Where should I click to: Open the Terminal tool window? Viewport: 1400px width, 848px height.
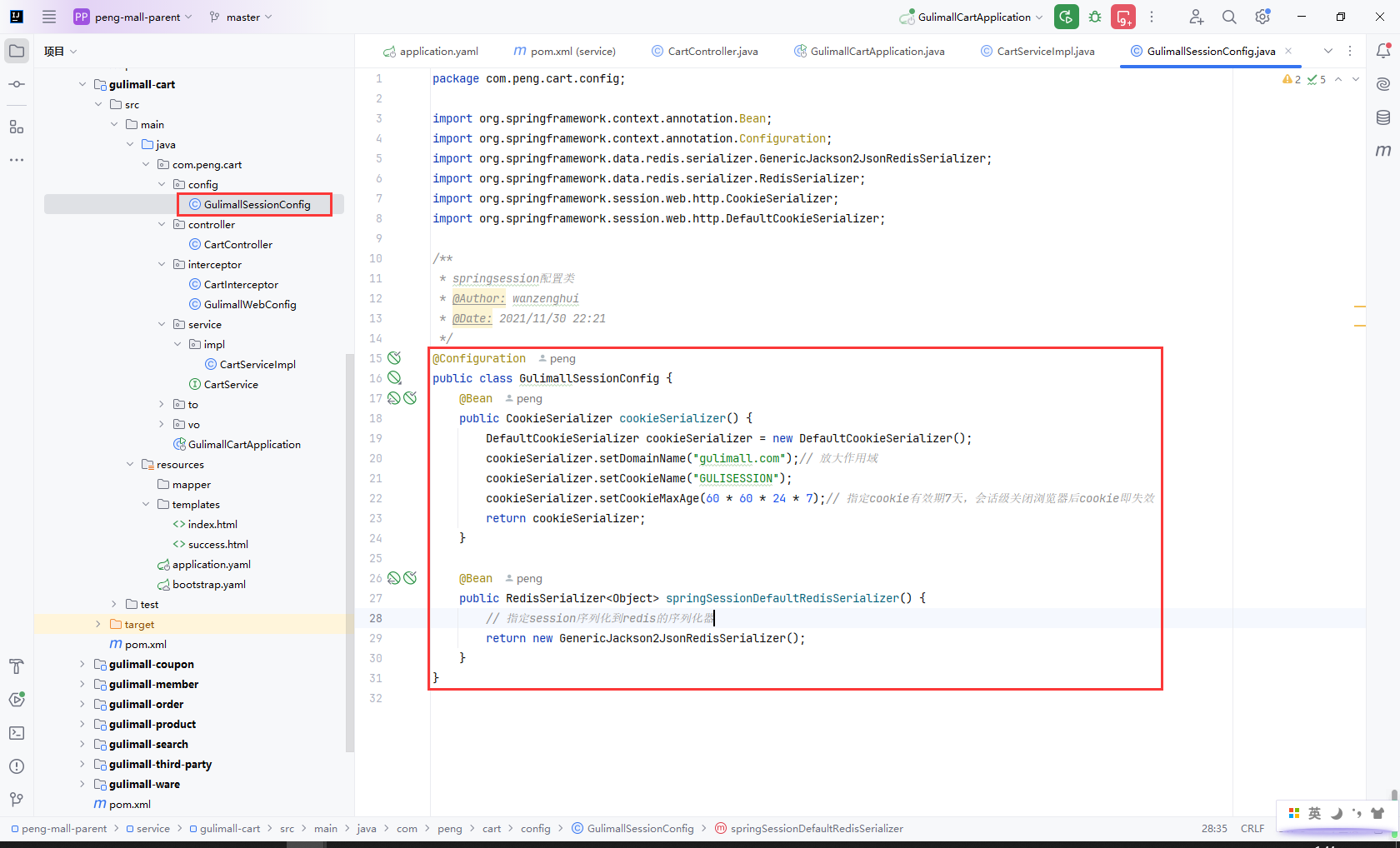coord(17,733)
